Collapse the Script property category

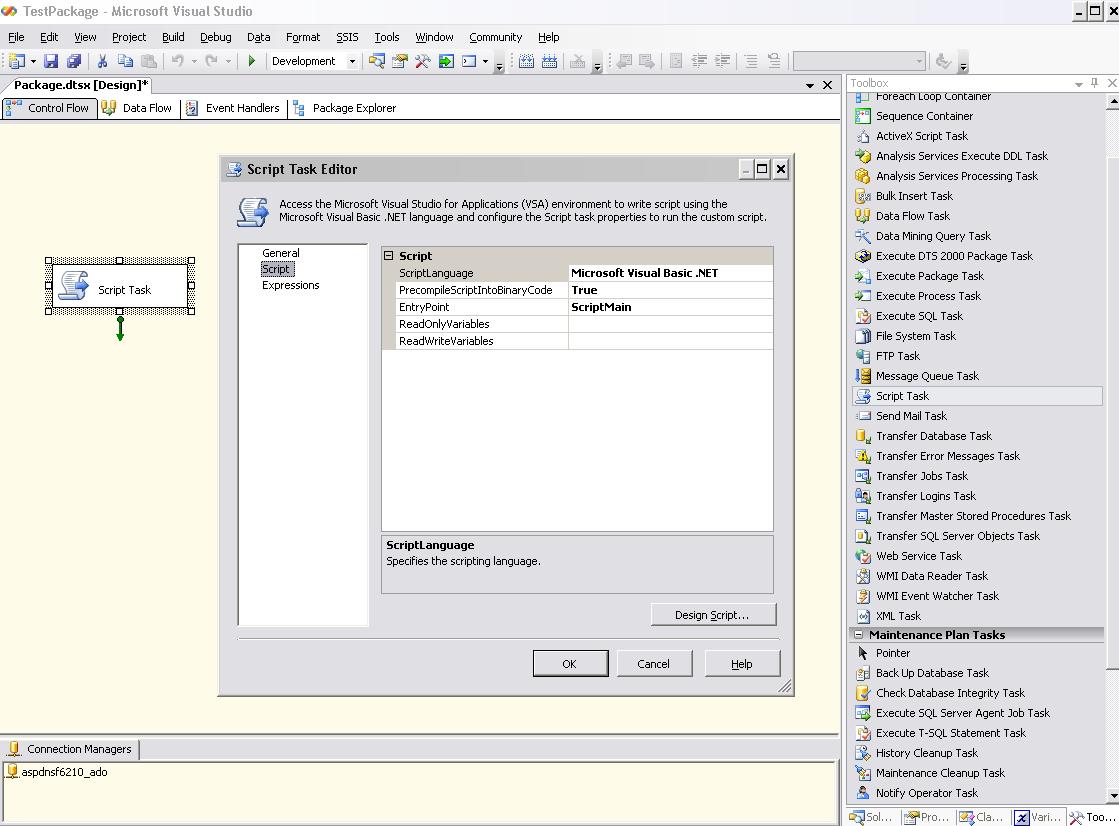tap(389, 256)
